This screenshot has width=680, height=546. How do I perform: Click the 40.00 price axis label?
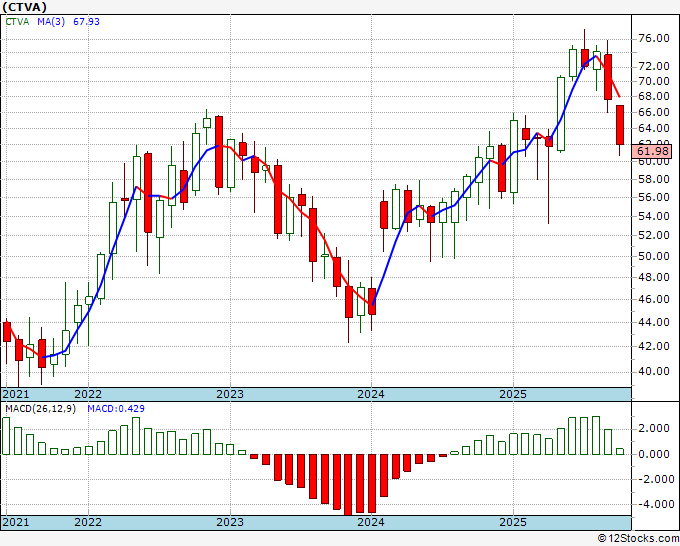654,371
